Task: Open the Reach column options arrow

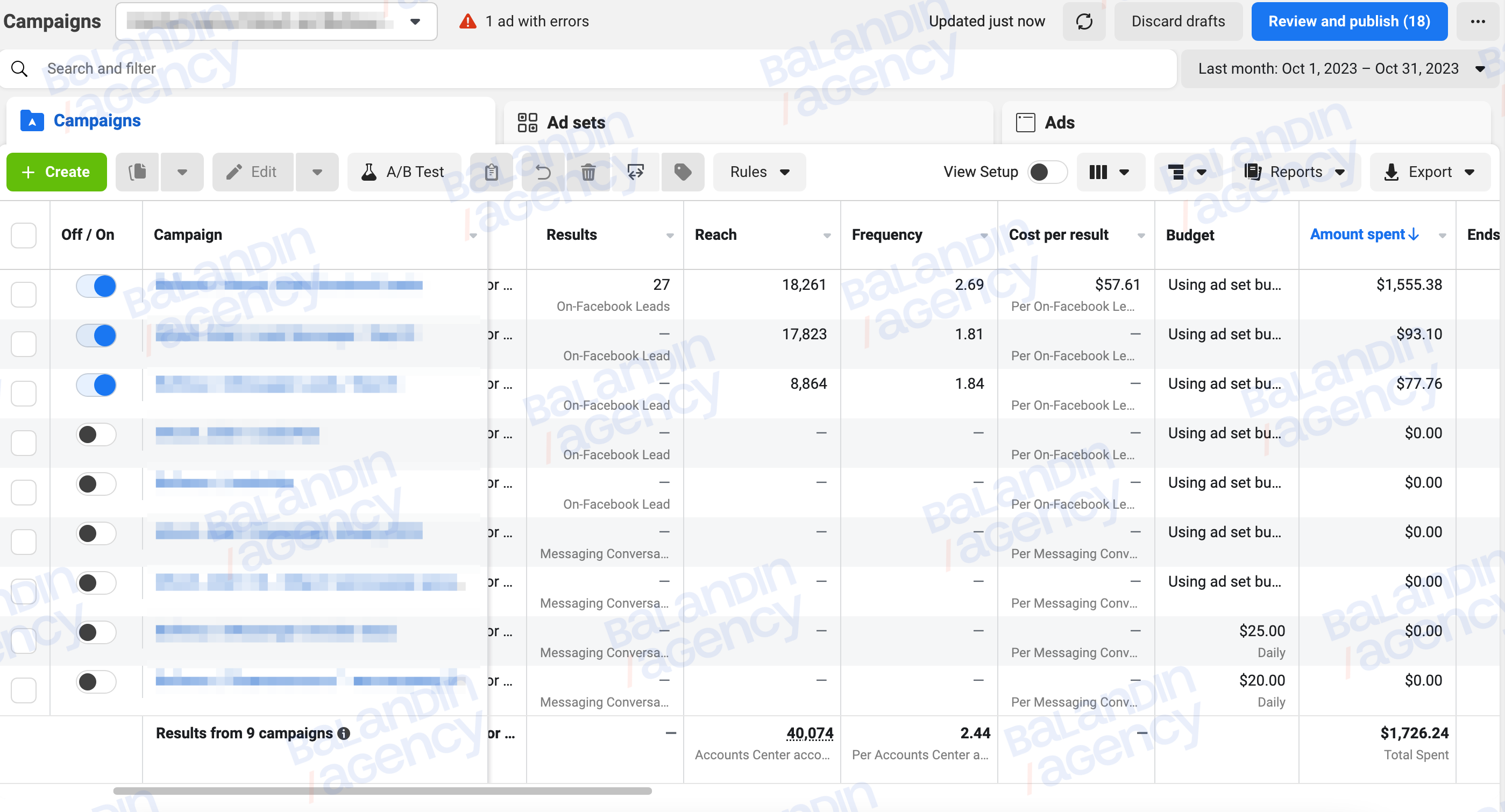Action: (827, 236)
